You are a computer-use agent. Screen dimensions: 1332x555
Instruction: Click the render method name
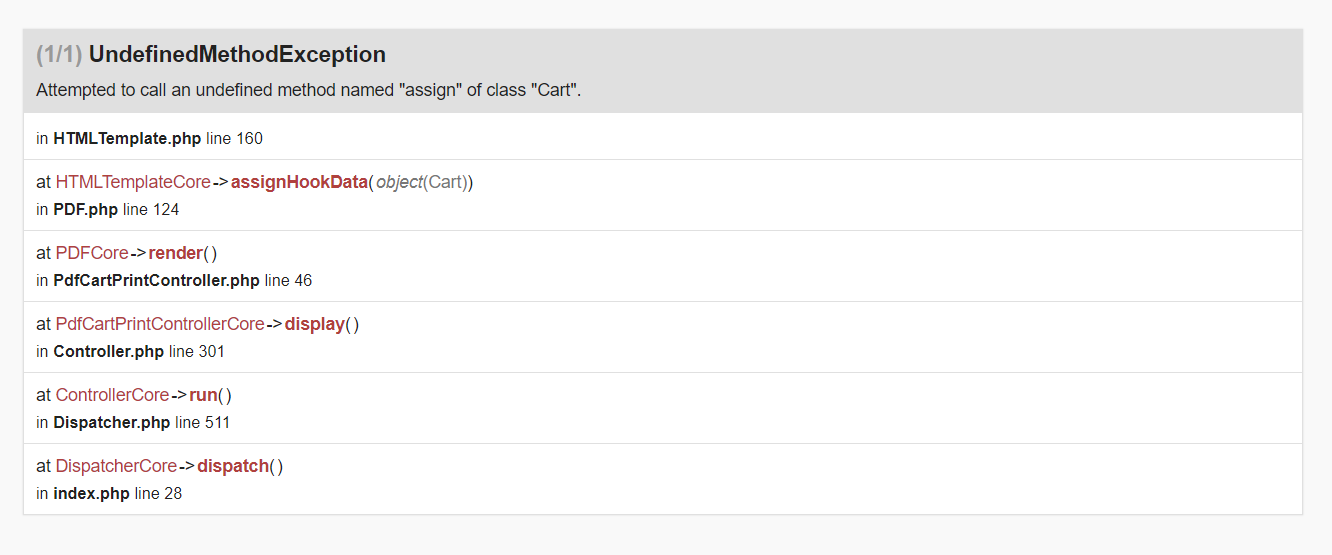(175, 253)
